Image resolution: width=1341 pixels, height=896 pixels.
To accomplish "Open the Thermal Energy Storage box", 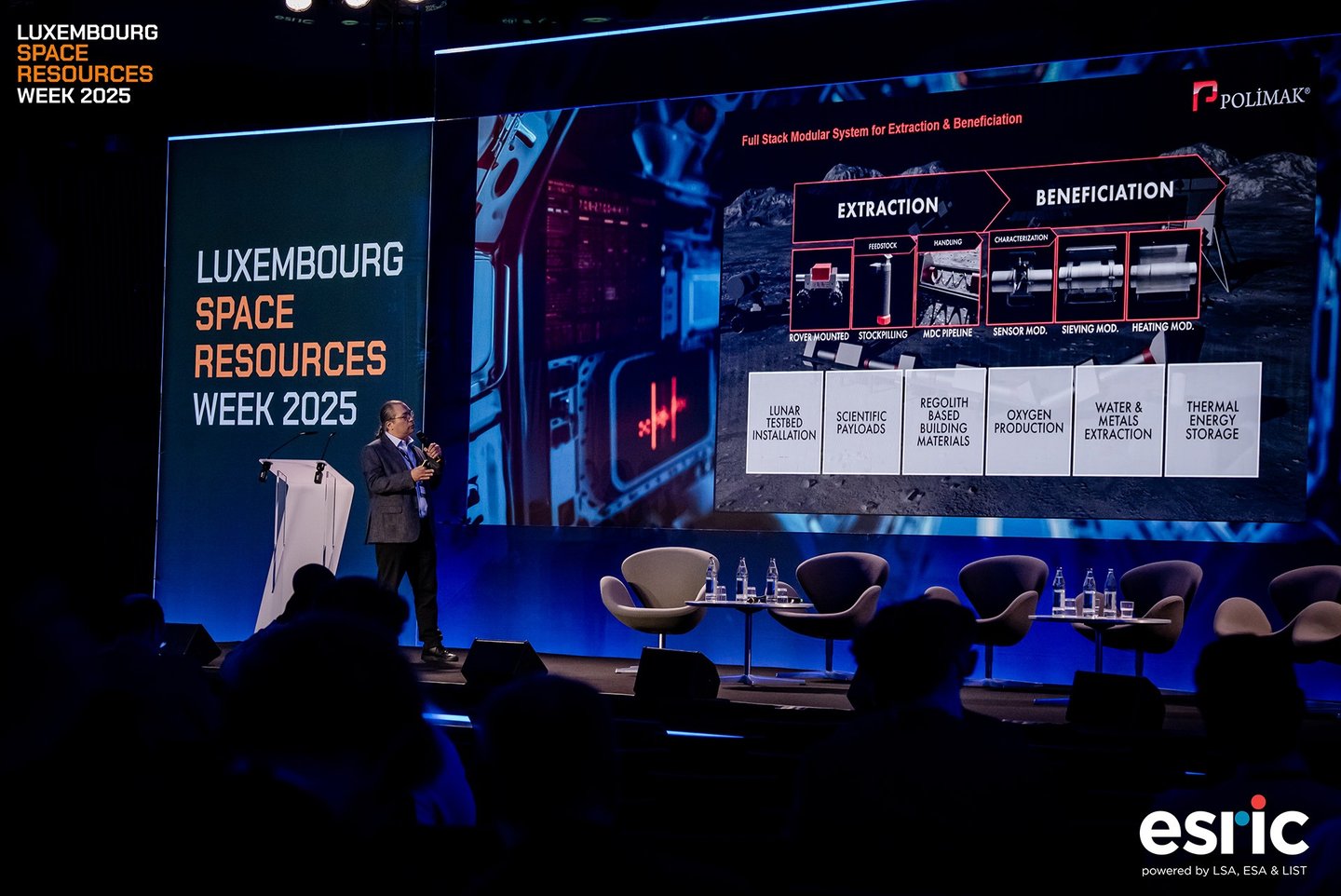I will (x=1212, y=417).
